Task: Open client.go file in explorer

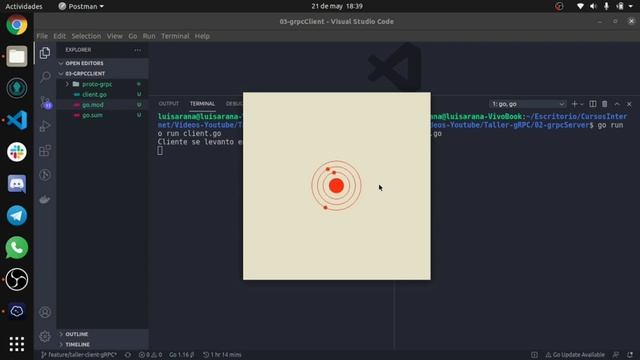Action: point(102,94)
